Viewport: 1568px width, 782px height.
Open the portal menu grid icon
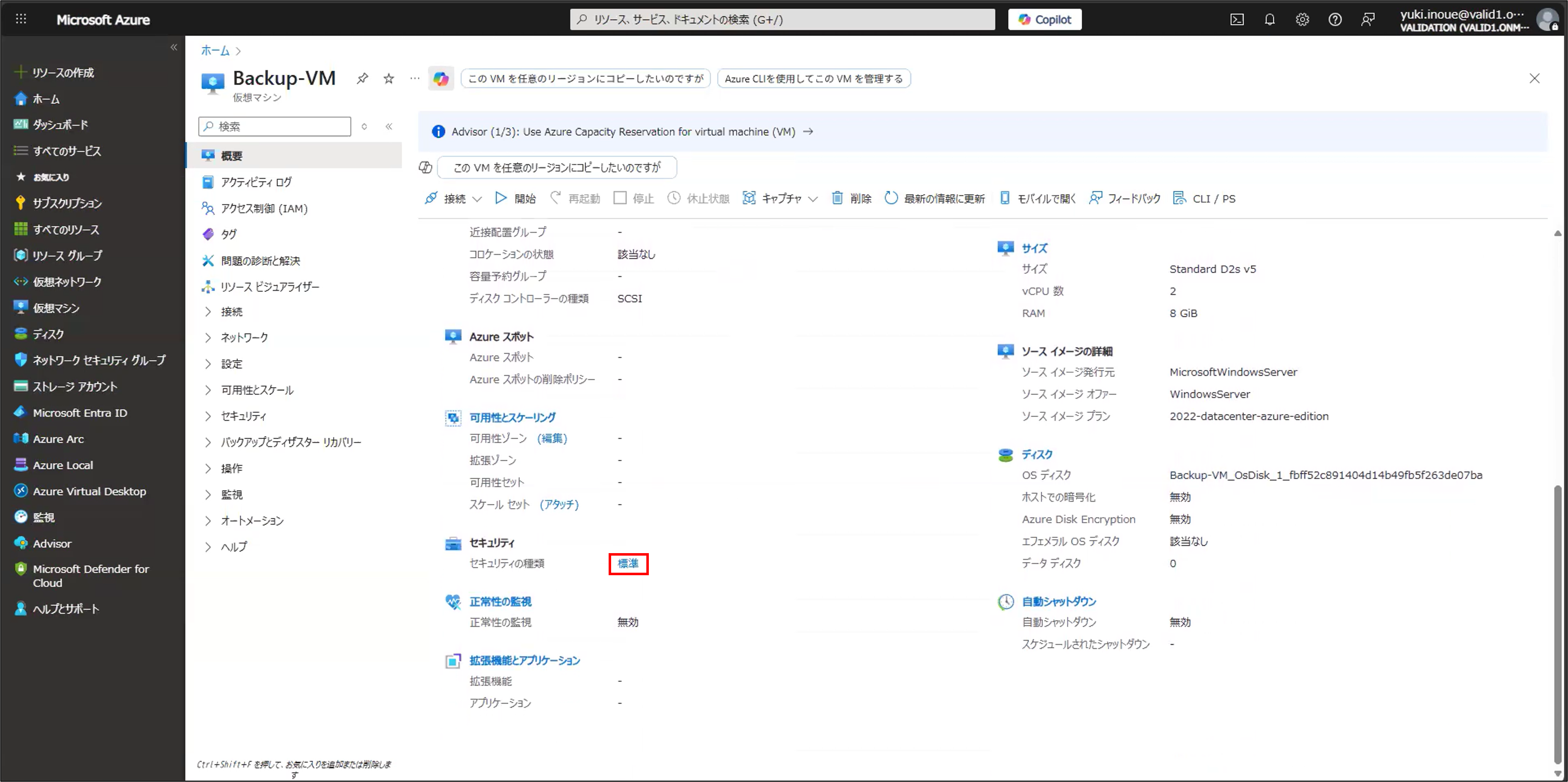(21, 19)
